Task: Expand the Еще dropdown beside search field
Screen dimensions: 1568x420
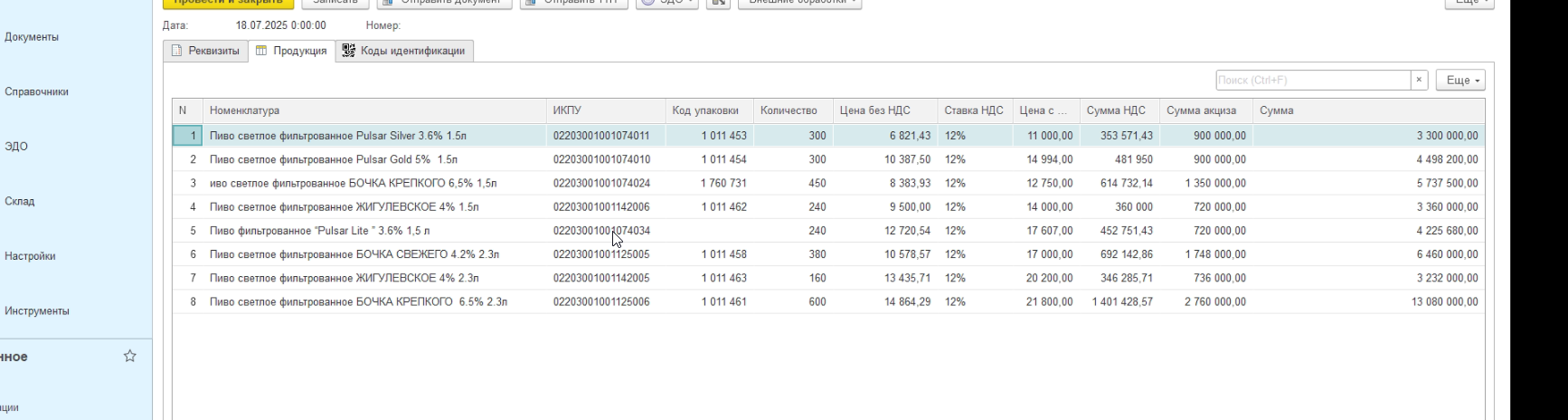Action: click(1462, 80)
